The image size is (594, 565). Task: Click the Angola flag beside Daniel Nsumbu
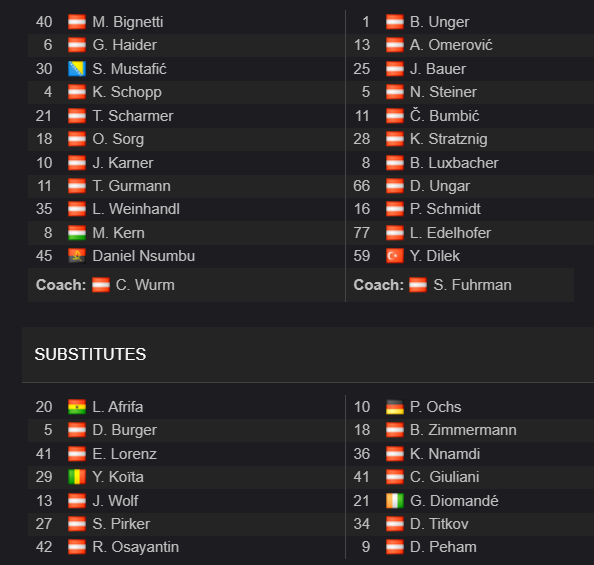tap(77, 256)
